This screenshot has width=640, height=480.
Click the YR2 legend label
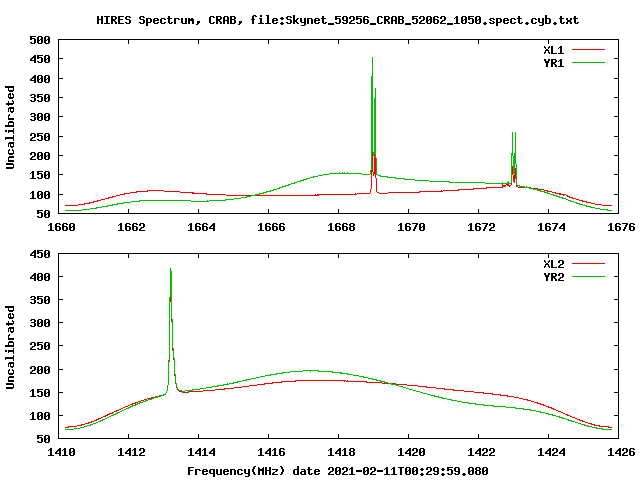tap(553, 277)
